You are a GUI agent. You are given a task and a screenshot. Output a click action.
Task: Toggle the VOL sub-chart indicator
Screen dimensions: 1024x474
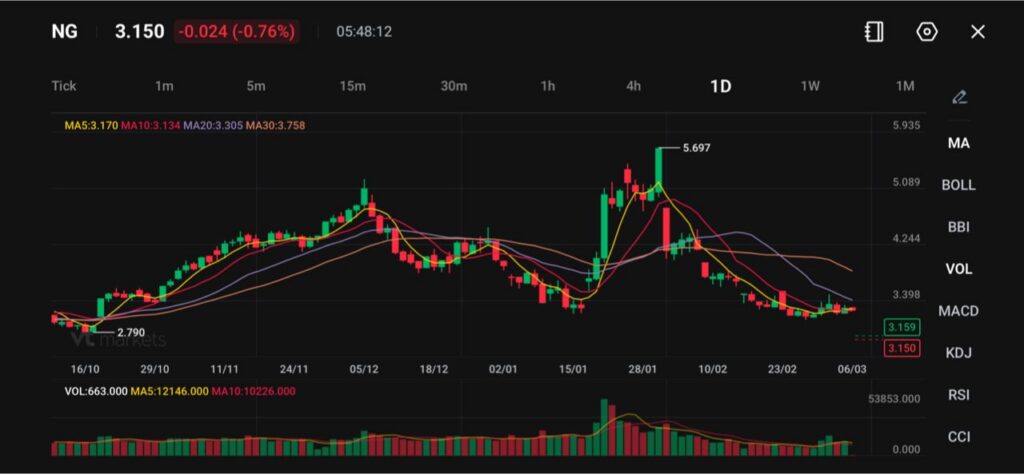click(958, 269)
